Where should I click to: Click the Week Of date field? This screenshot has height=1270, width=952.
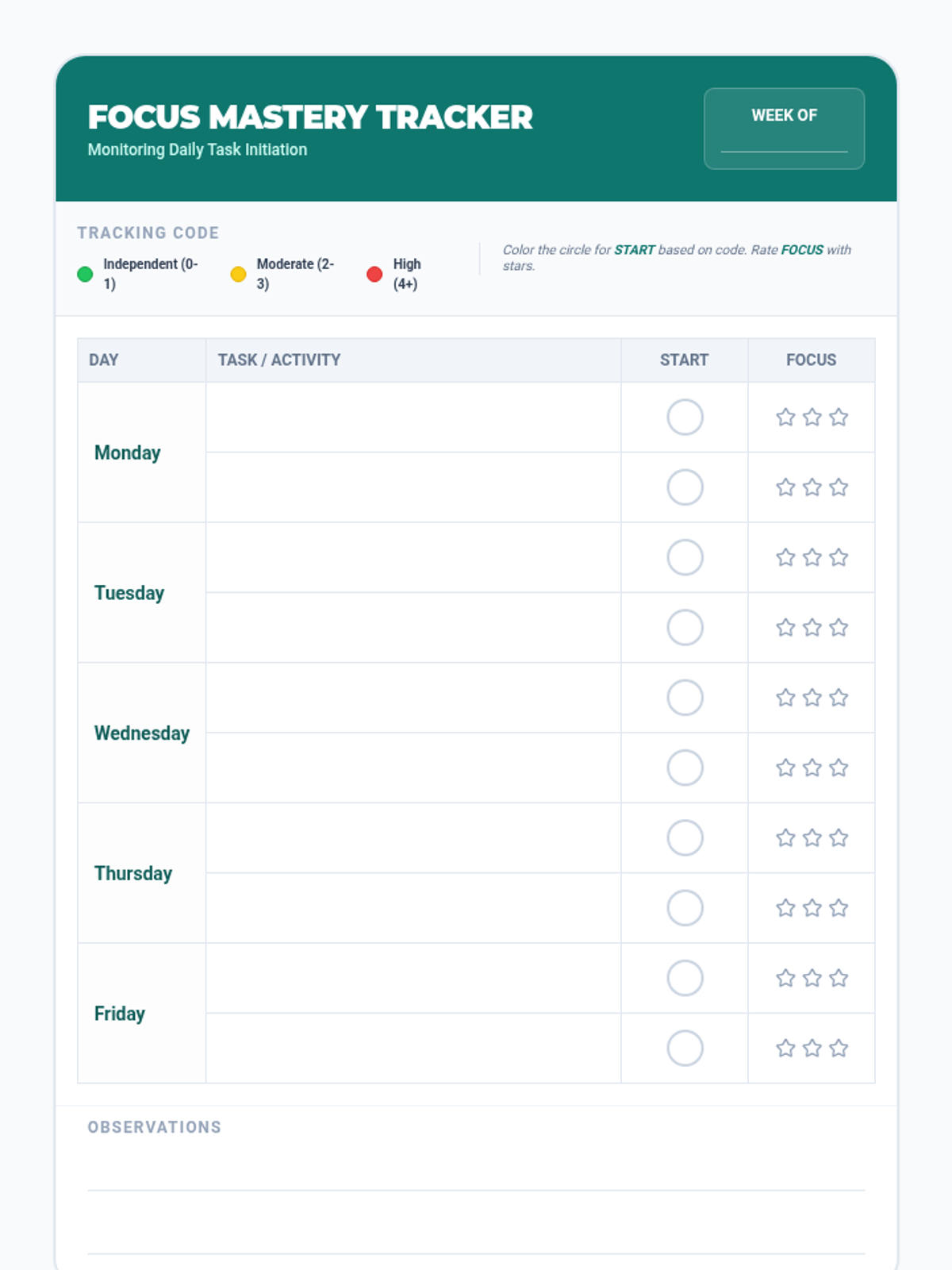(784, 141)
